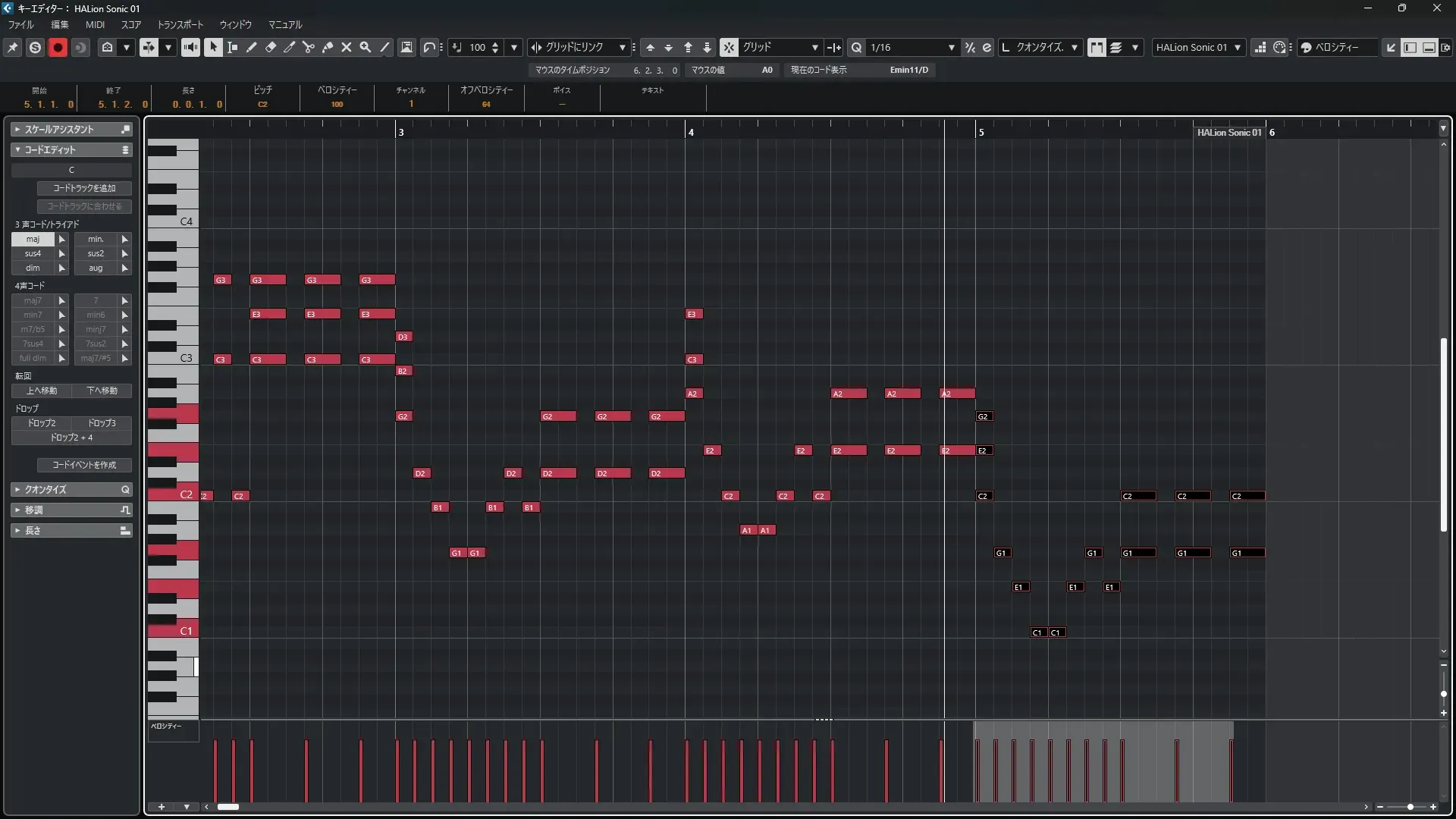Select the Erase tool
Viewport: 1456px width, 819px height.
270,47
